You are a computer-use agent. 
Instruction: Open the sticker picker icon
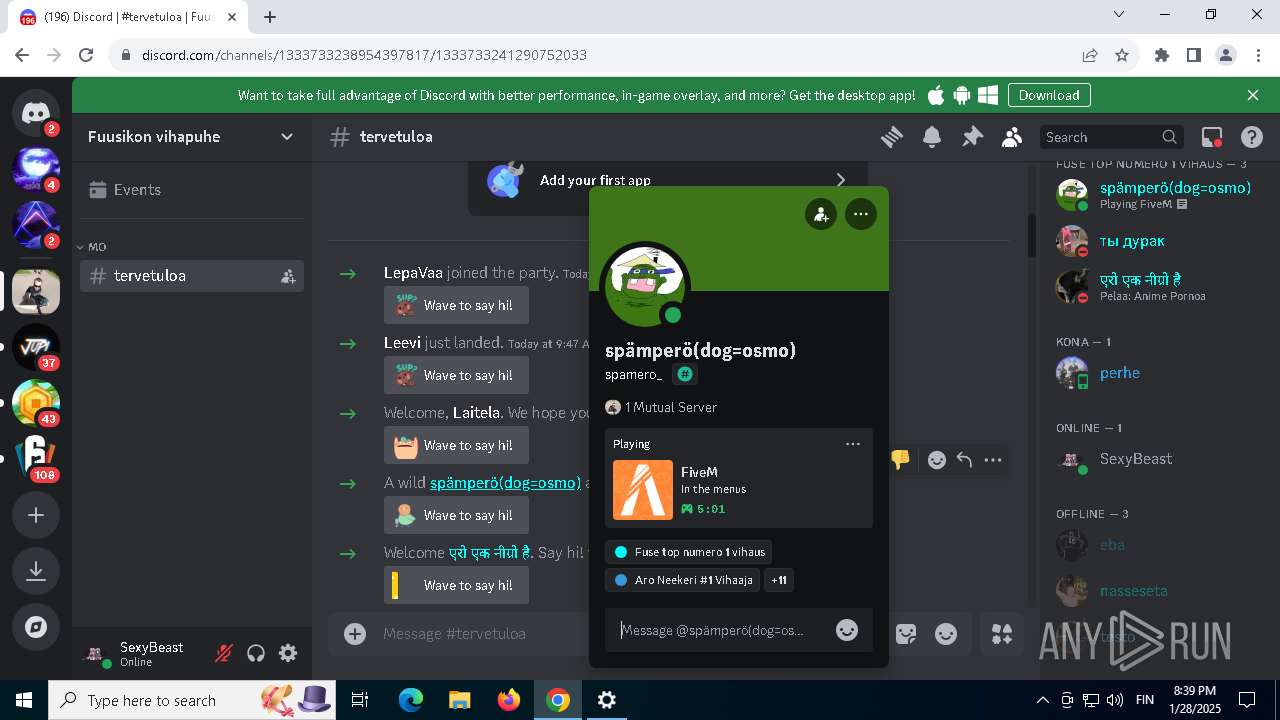[x=906, y=633]
